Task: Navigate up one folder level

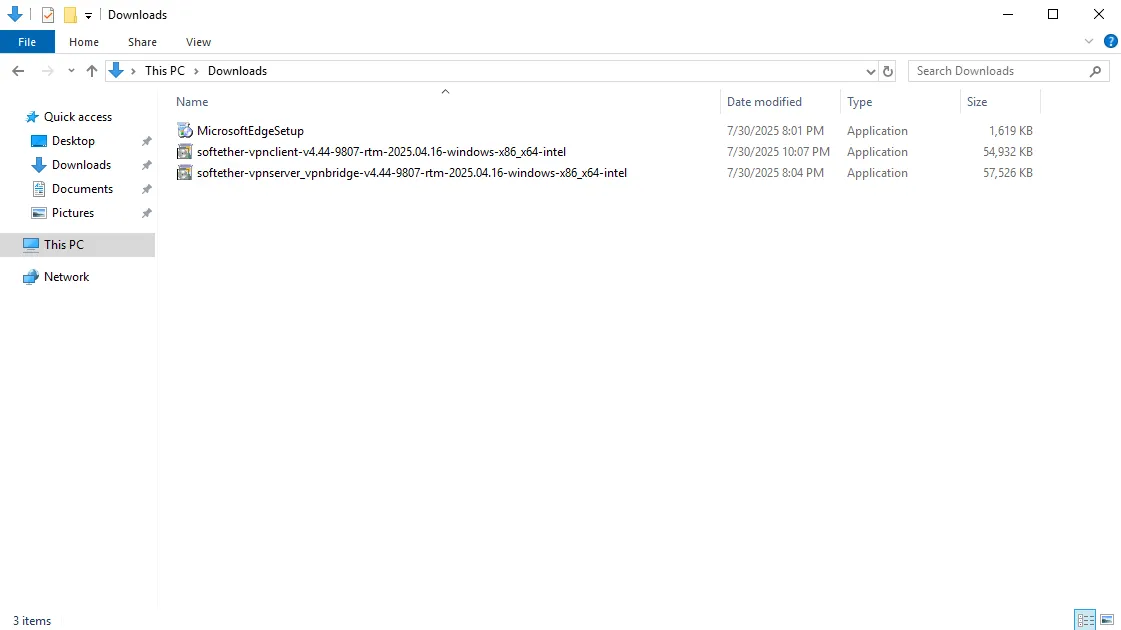Action: (92, 71)
